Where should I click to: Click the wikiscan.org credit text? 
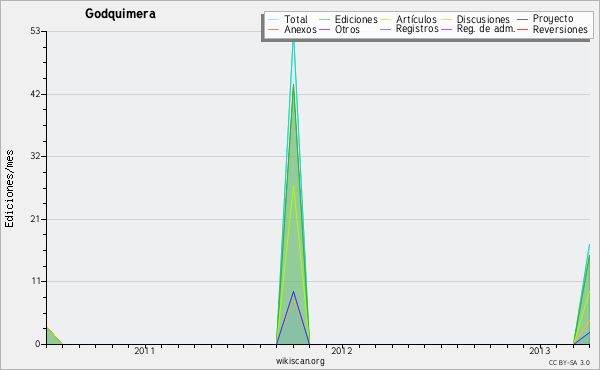[300, 361]
